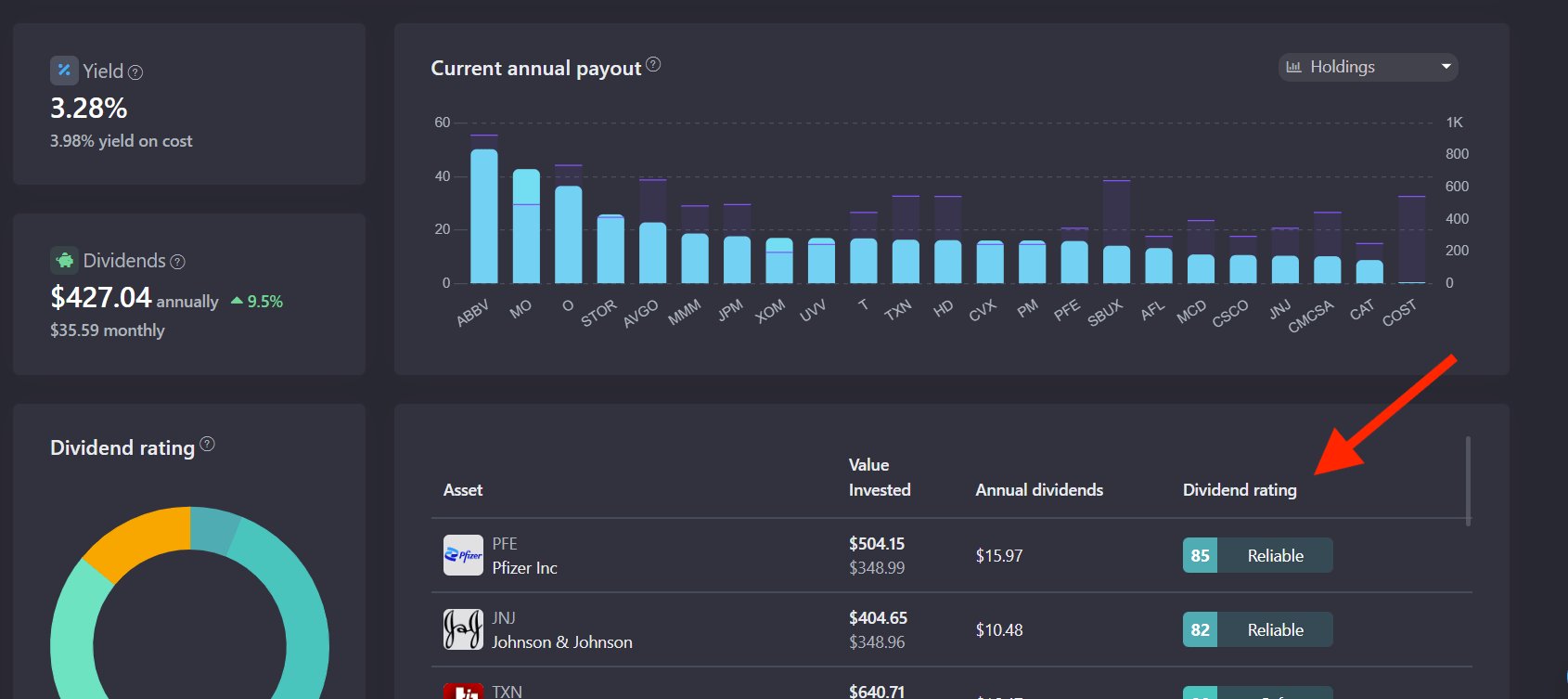Click the Pfizer company logo
This screenshot has height=699, width=1568.
tap(463, 555)
